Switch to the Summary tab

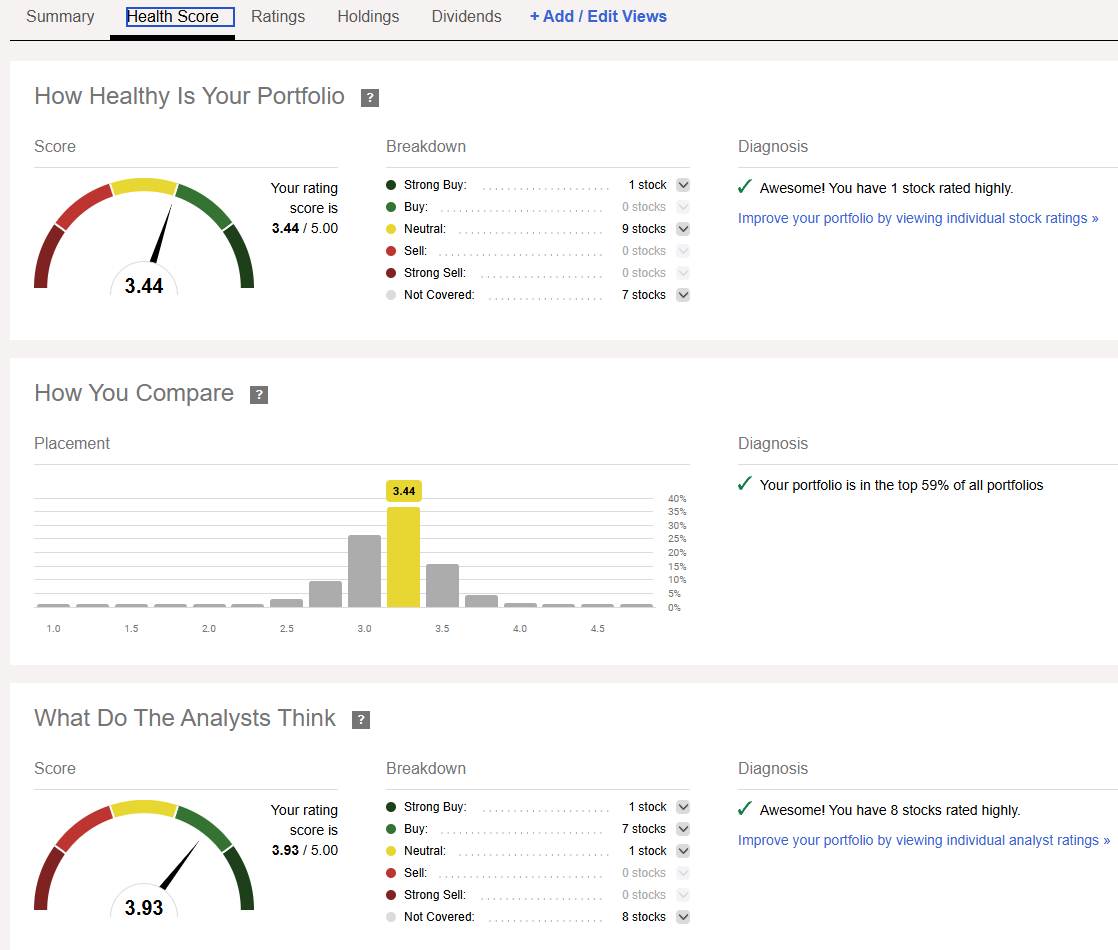point(60,17)
